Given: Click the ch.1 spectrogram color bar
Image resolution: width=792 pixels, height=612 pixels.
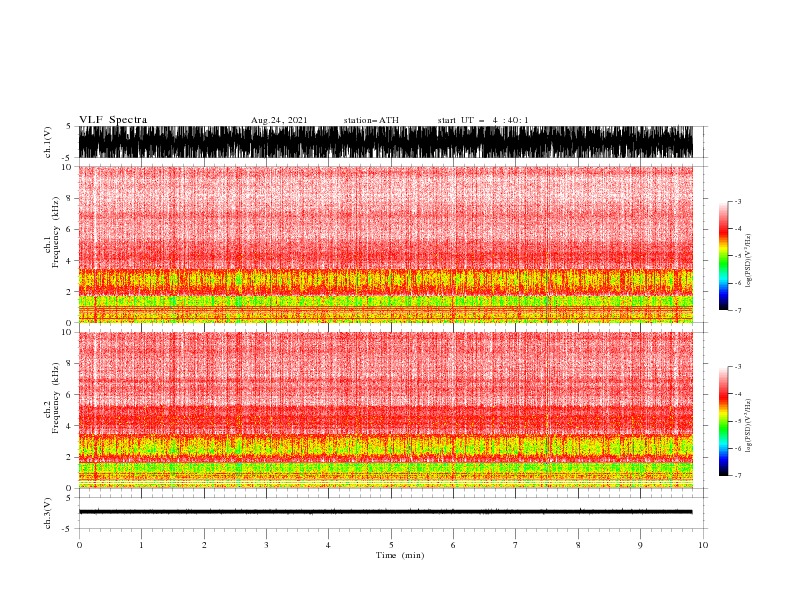Looking at the screenshot, I should [x=723, y=256].
